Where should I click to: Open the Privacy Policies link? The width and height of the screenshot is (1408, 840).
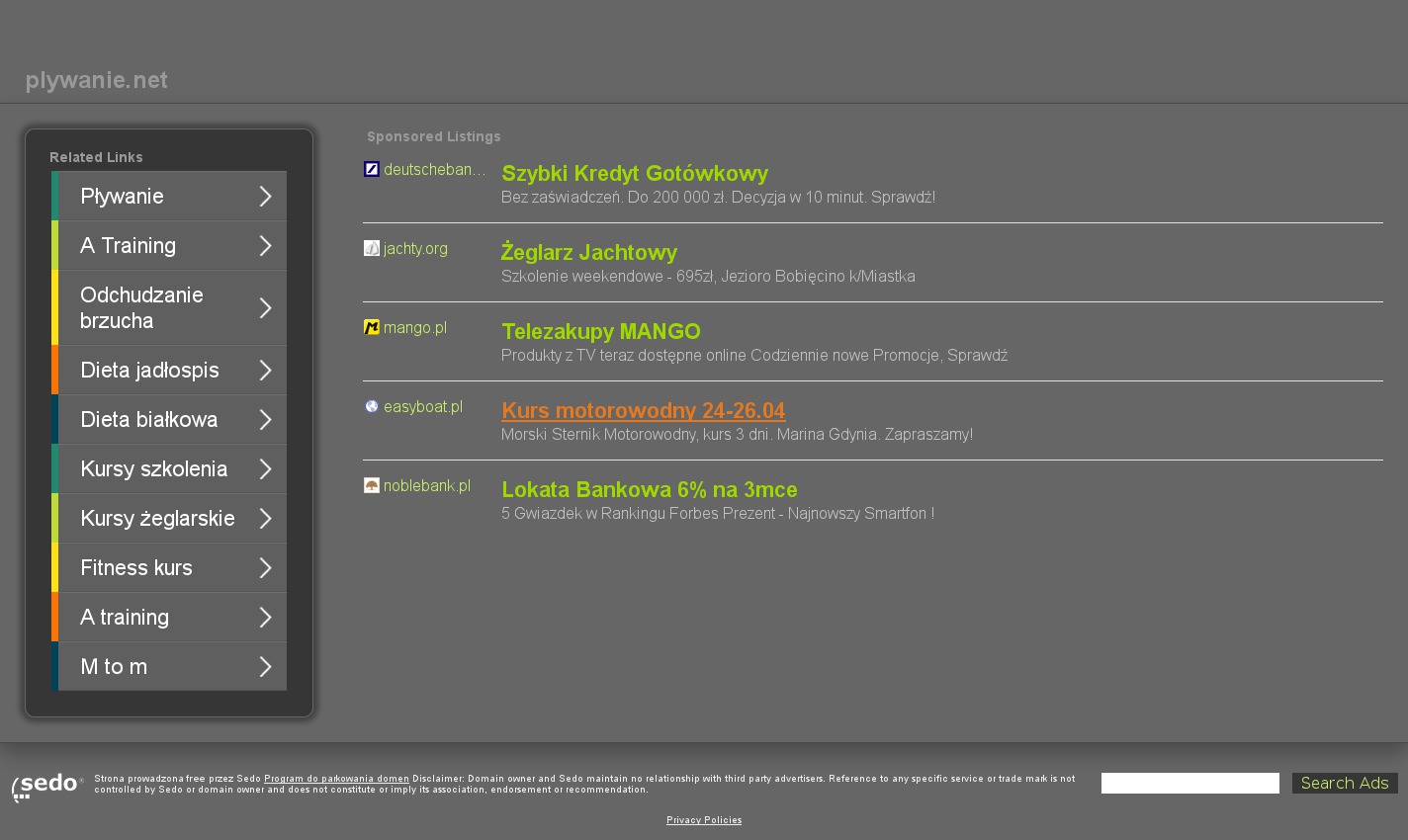point(704,820)
